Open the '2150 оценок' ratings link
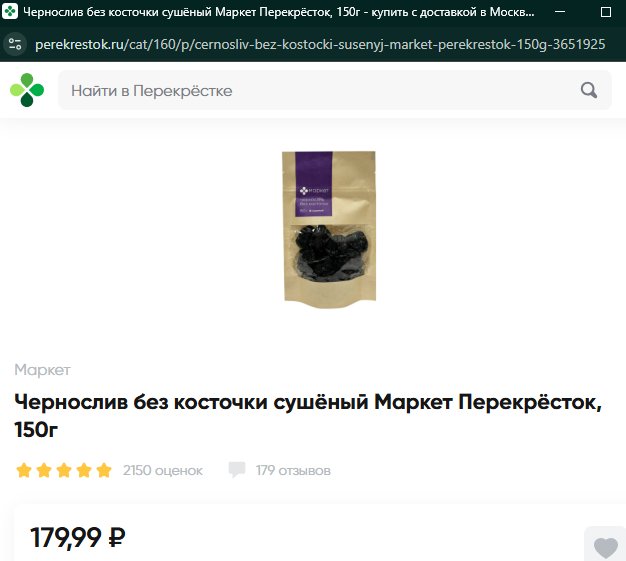This screenshot has width=626, height=561. pyautogui.click(x=163, y=470)
